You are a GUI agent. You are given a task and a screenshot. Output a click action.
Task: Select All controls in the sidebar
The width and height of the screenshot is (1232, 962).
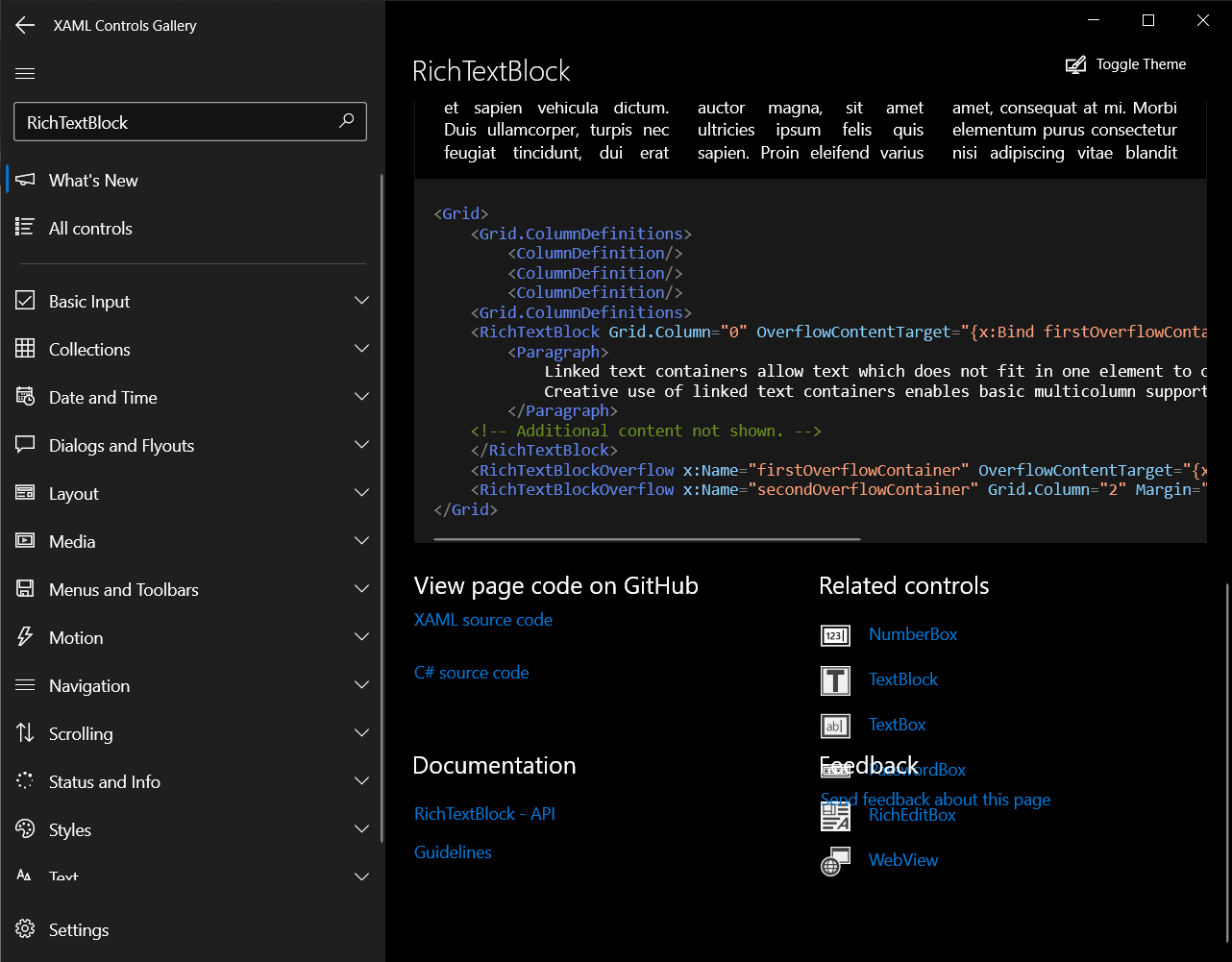pyautogui.click(x=90, y=228)
